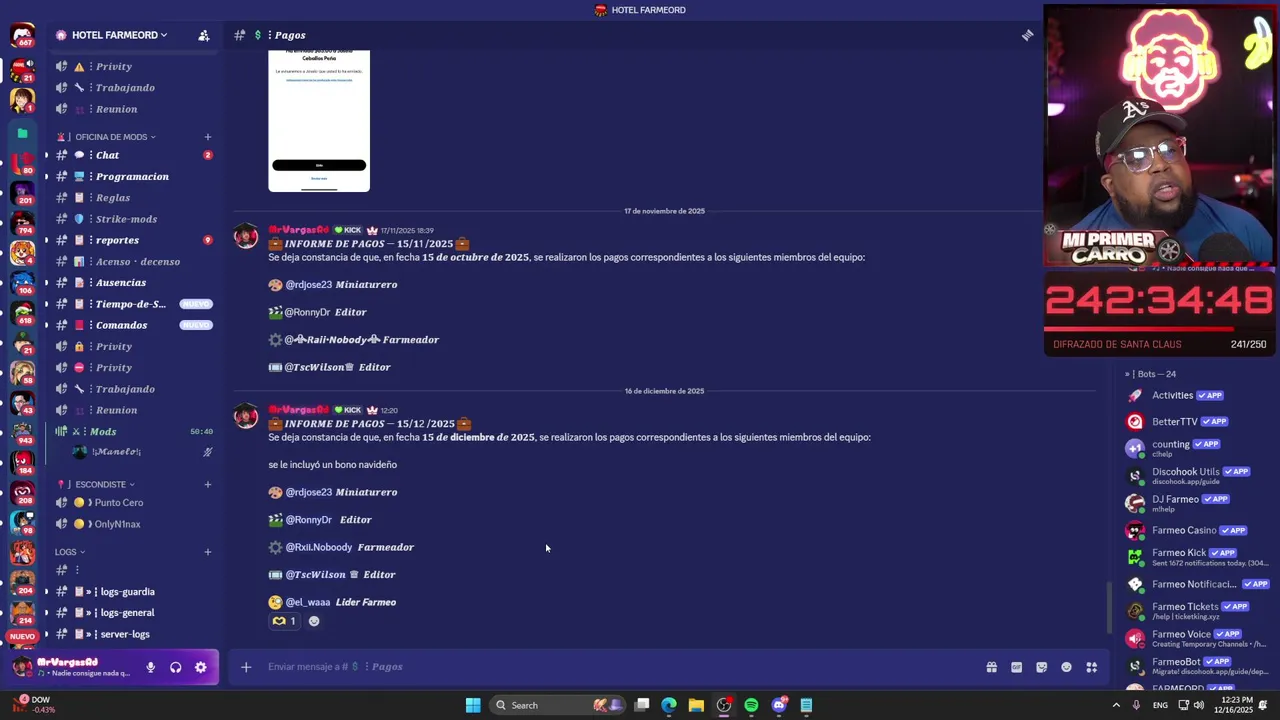Create channel in OFICINA DE MODS category
This screenshot has width=1280, height=720.
[208, 137]
